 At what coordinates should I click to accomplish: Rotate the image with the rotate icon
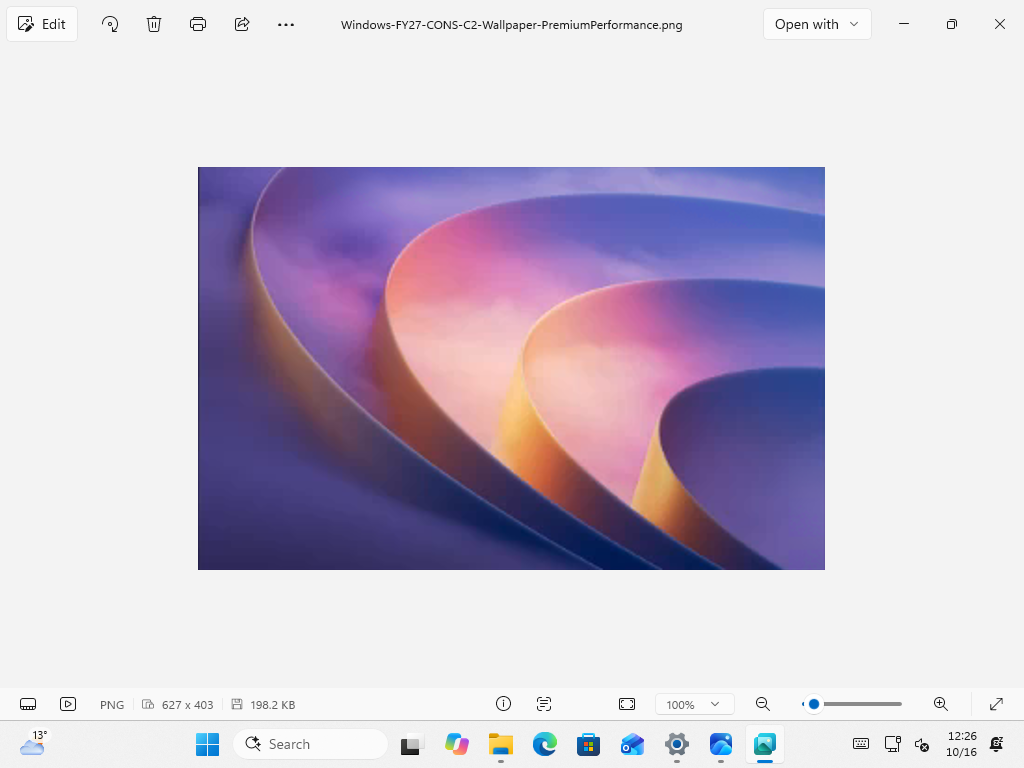pos(110,24)
